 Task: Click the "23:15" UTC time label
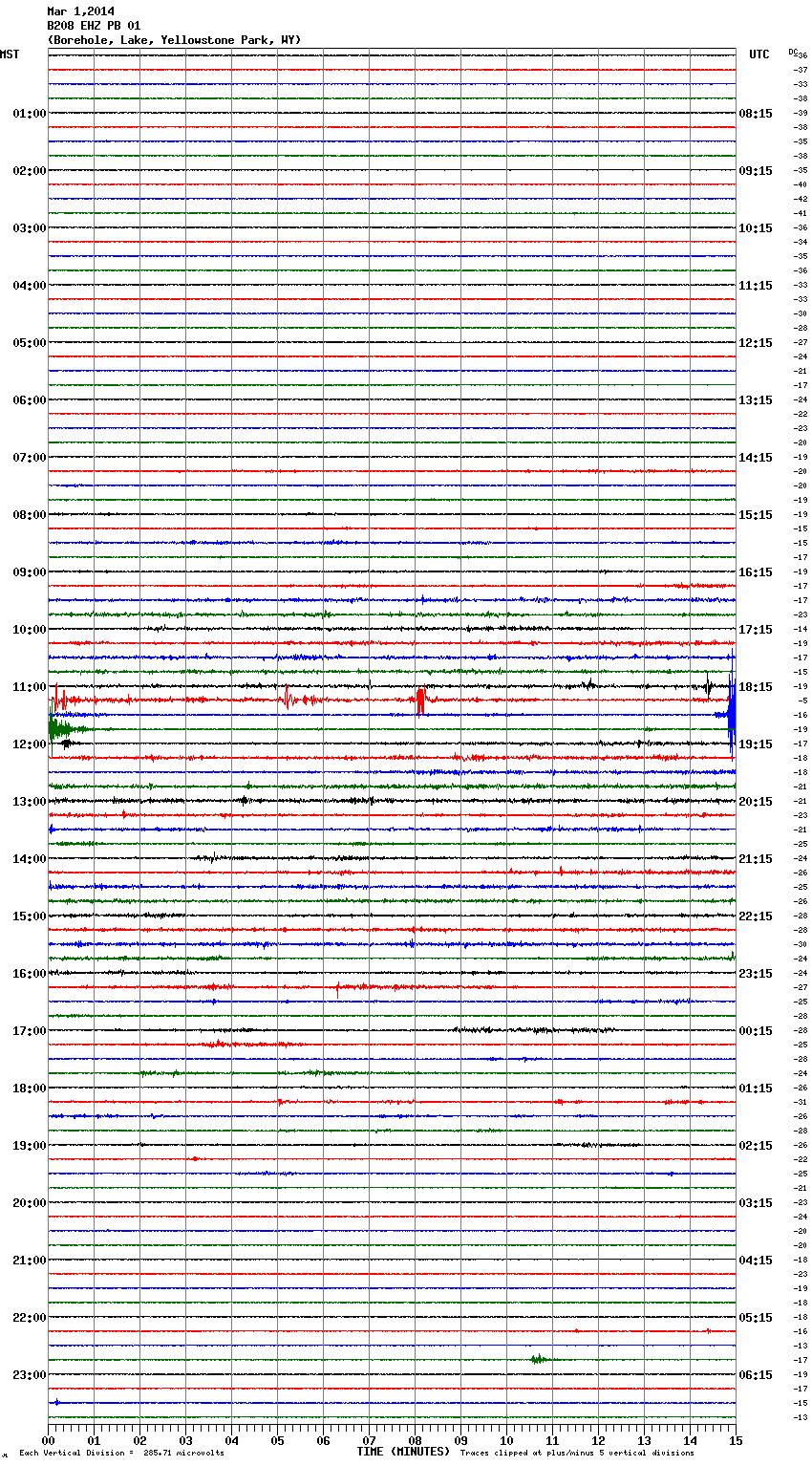point(756,974)
